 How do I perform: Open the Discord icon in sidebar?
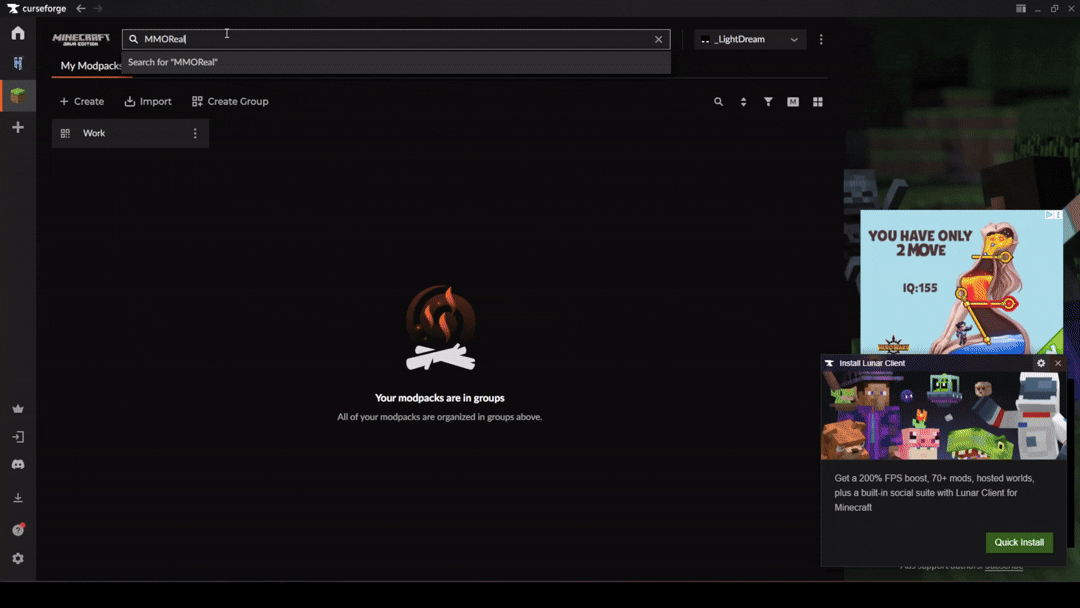tap(18, 465)
